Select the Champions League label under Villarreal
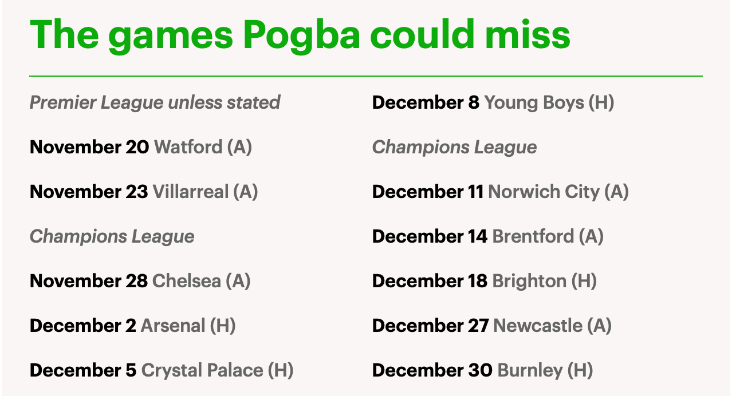 pyautogui.click(x=112, y=237)
